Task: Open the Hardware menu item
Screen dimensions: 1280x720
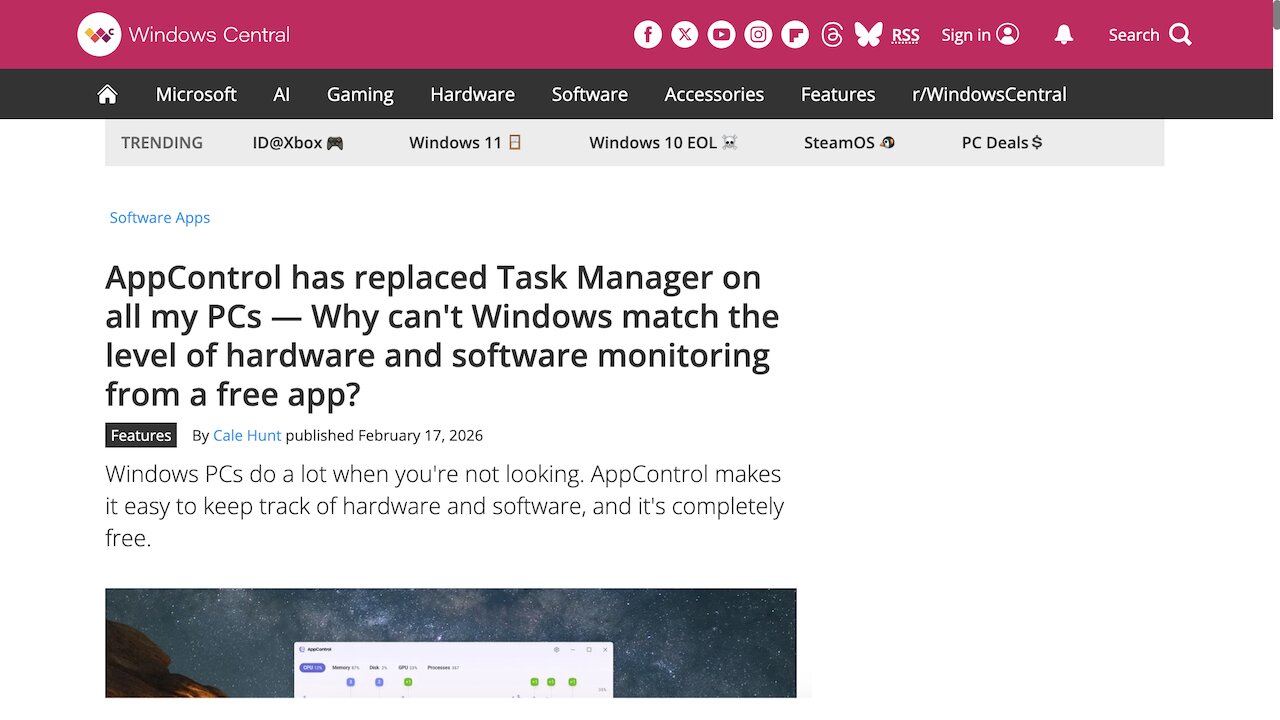Action: pyautogui.click(x=472, y=94)
